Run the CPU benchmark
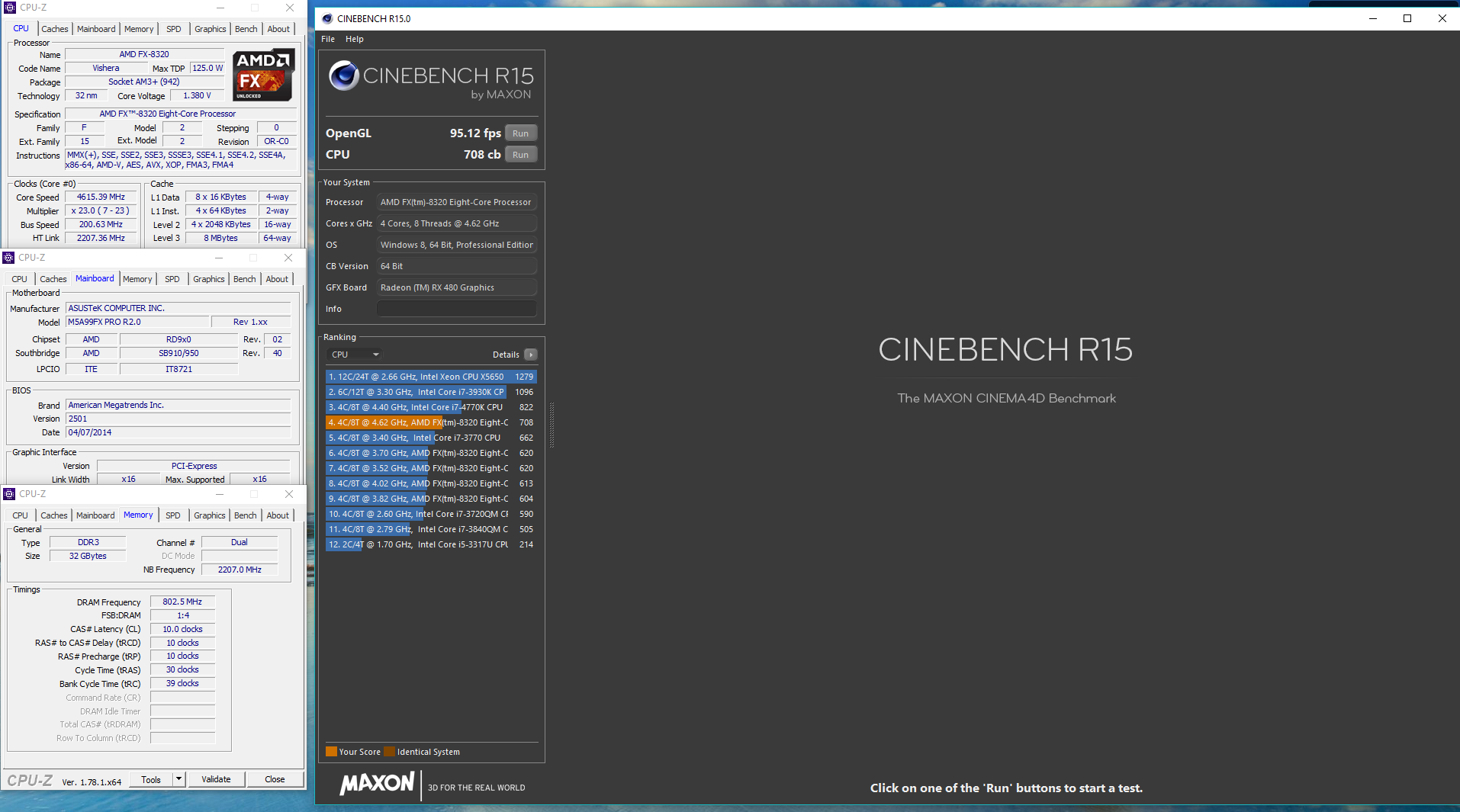 point(520,155)
